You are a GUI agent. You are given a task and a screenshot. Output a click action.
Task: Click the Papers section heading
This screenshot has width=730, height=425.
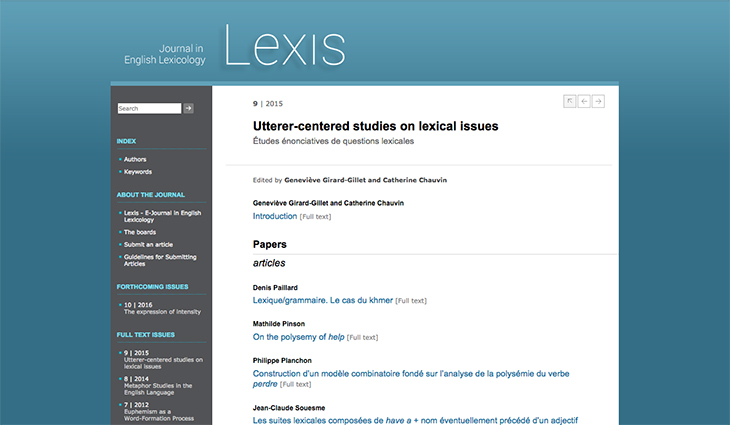(x=270, y=244)
